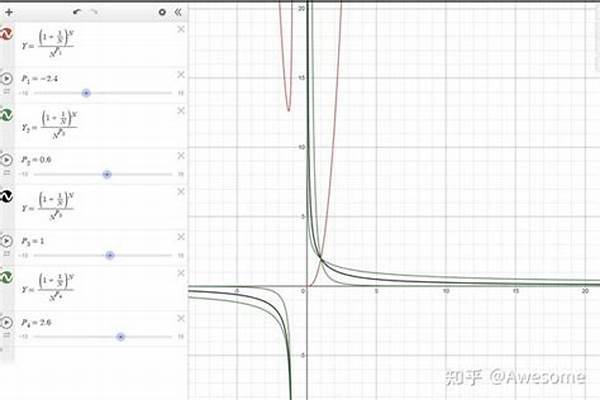The image size is (600, 400).
Task: Delete the P1 = -2.4 slider row
Action: (181, 75)
